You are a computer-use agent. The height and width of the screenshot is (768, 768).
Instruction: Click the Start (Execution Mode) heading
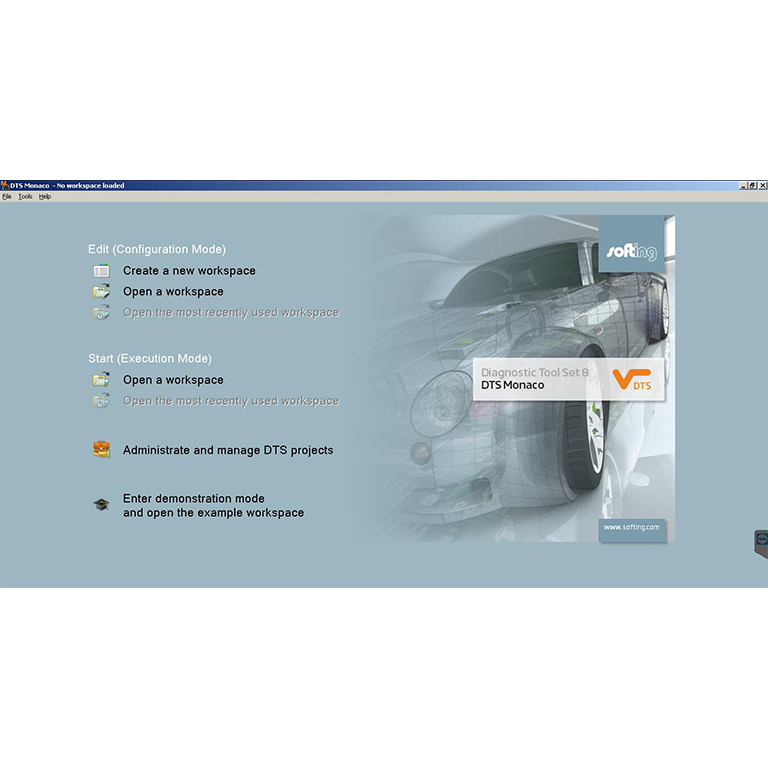(150, 359)
